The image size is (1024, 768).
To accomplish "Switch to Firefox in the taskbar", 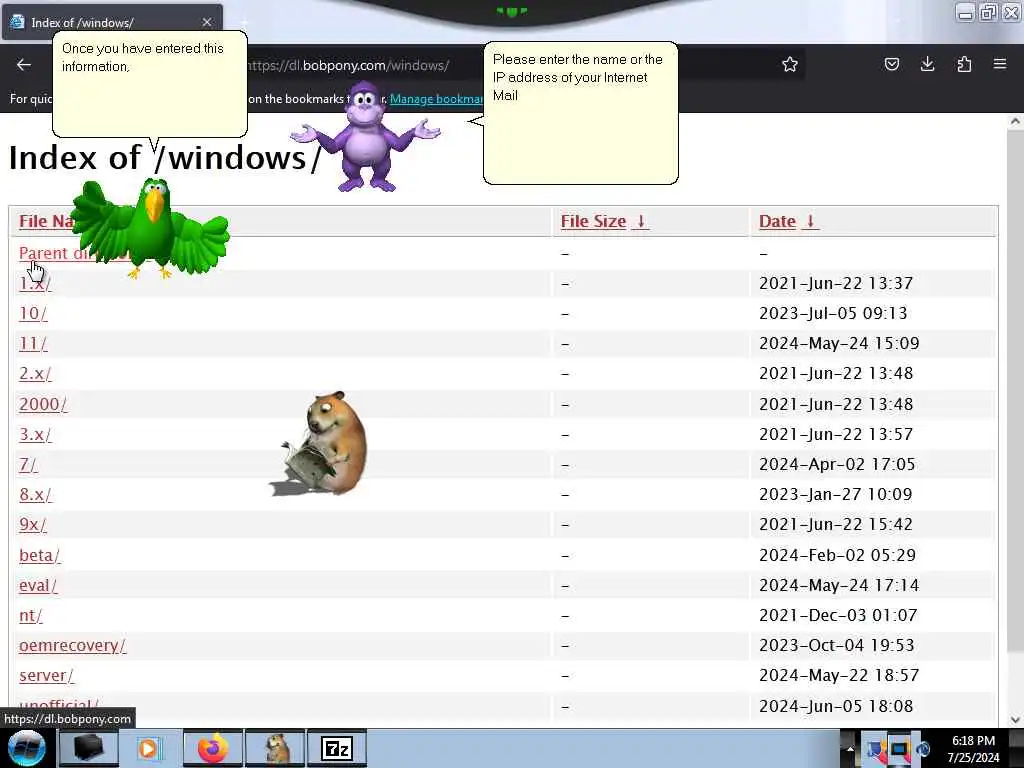I will pyautogui.click(x=212, y=748).
